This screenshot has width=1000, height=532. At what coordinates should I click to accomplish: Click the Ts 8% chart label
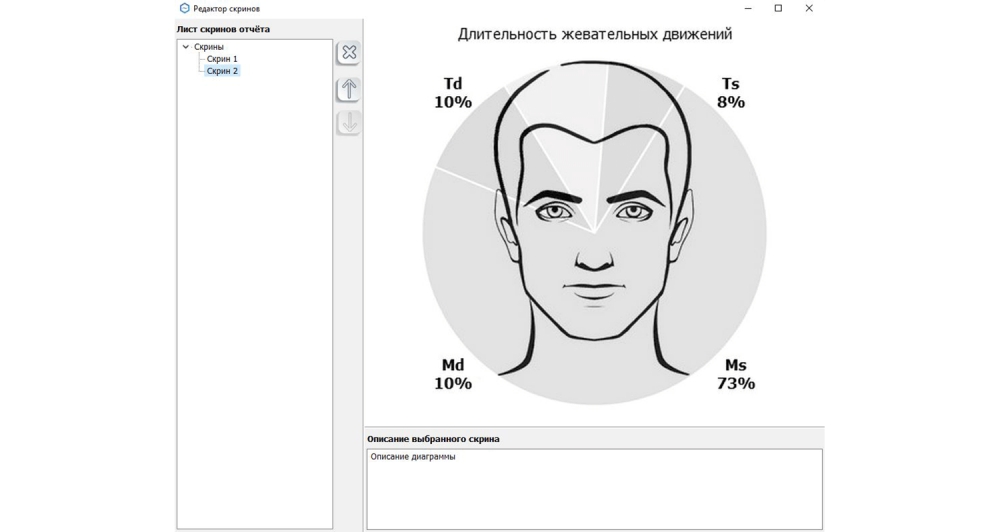pos(730,93)
